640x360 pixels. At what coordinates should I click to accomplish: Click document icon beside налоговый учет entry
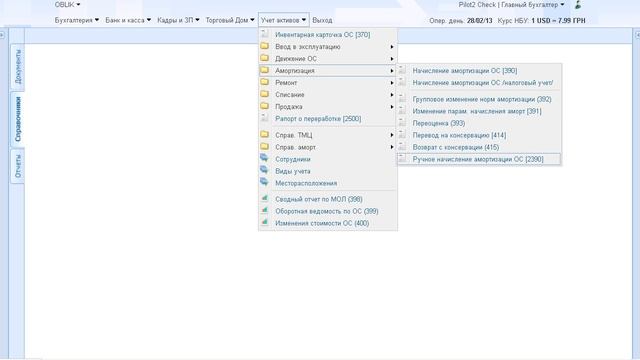click(x=402, y=82)
